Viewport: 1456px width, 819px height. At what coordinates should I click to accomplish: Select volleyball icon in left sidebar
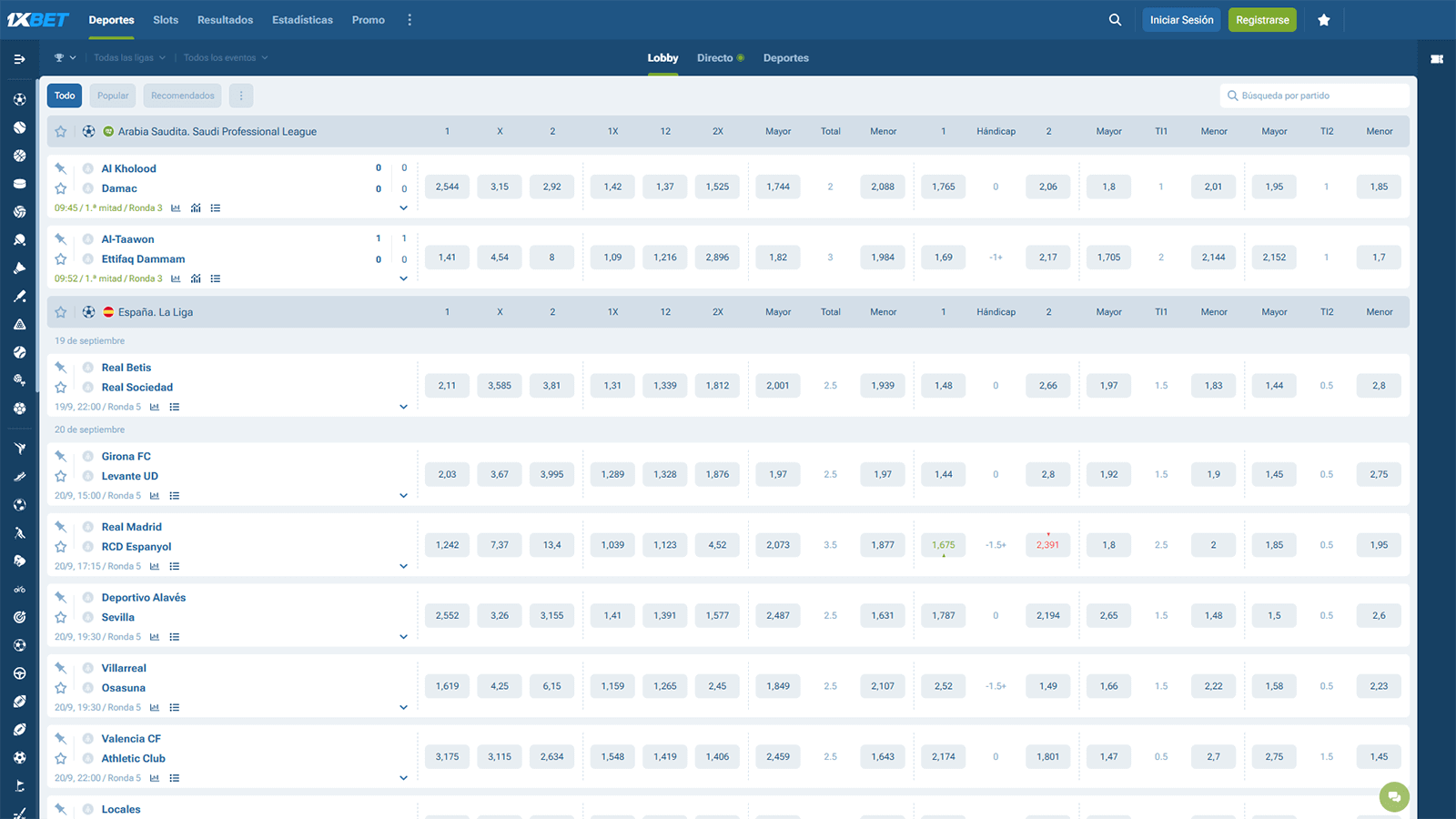(19, 212)
